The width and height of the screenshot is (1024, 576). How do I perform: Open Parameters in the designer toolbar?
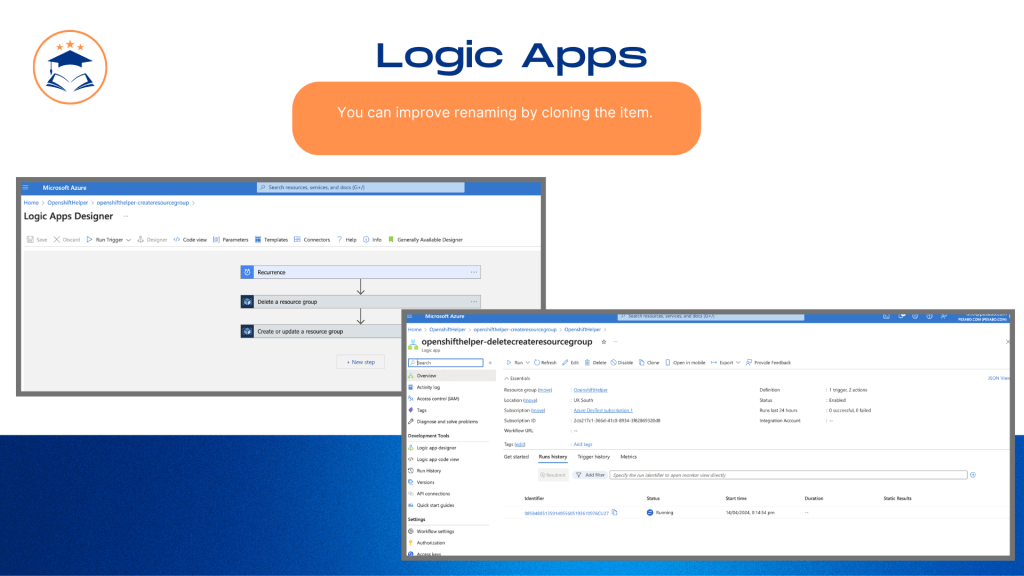tap(231, 240)
